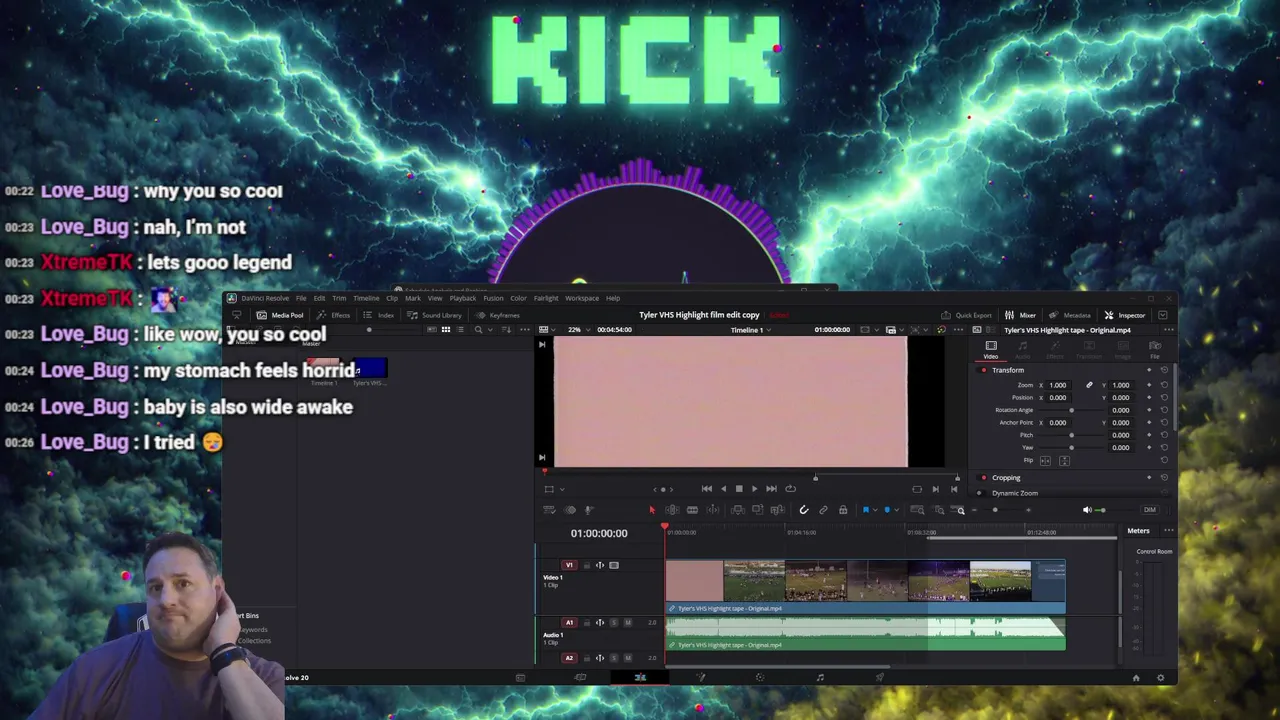Toggle the Inspector panel
This screenshot has height=720, width=1280.
point(1126,315)
